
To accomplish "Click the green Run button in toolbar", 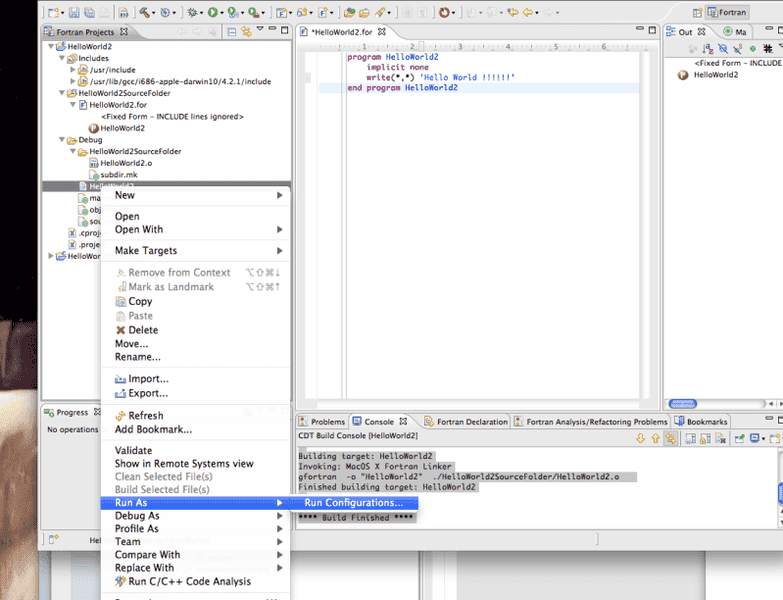I will pos(213,12).
